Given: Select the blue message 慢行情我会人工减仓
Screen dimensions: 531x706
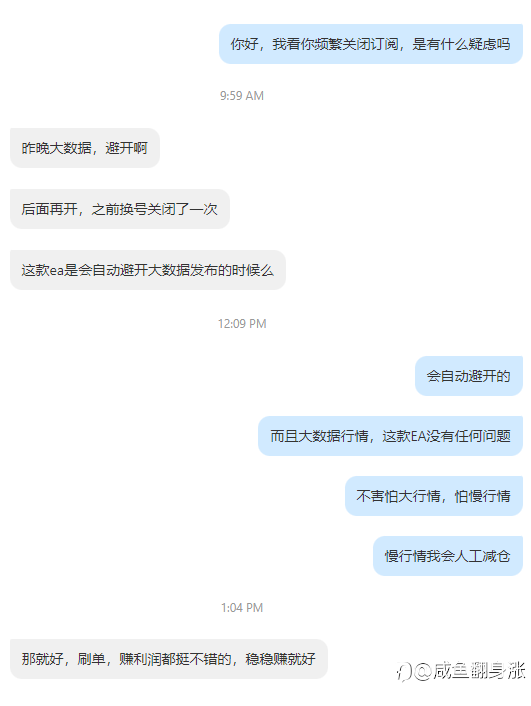Looking at the screenshot, I should 448,556.
